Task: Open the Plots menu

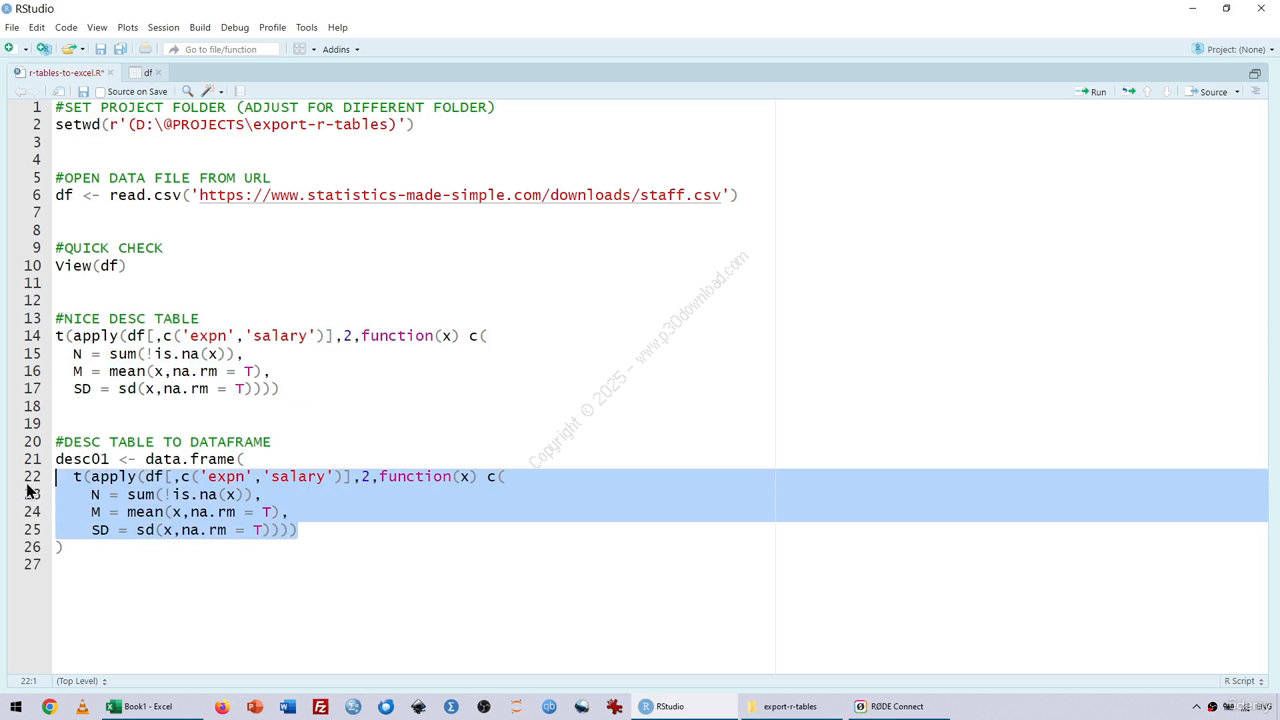Action: [128, 27]
